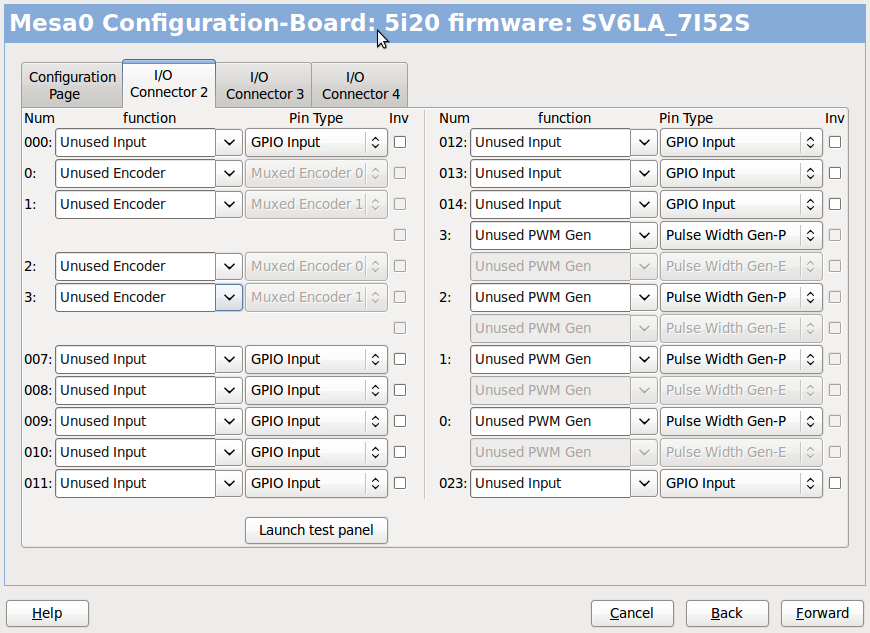The width and height of the screenshot is (870, 633).
Task: Open function dropdown arrow for pin 011
Action: (229, 484)
